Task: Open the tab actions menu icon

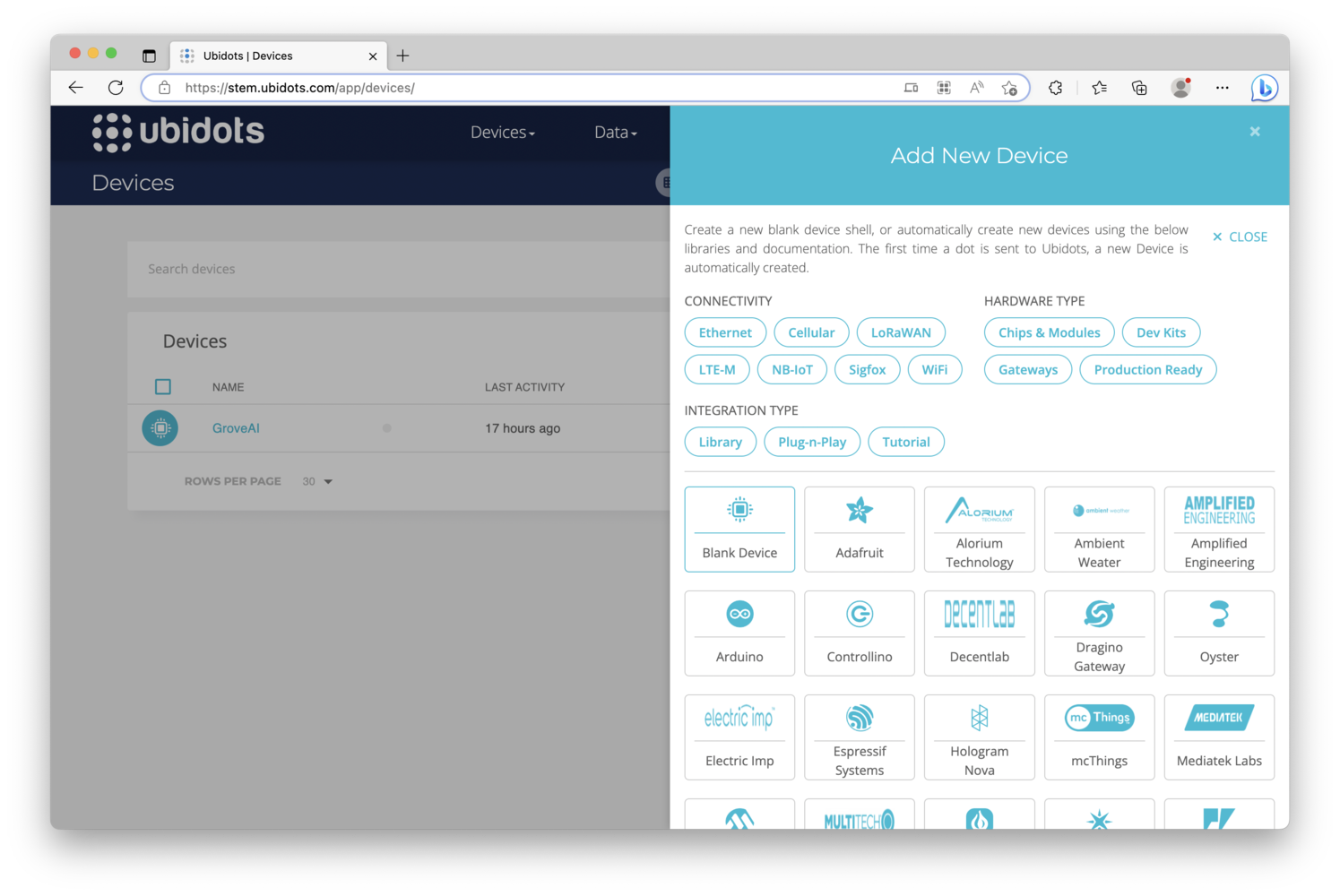Action: click(149, 56)
